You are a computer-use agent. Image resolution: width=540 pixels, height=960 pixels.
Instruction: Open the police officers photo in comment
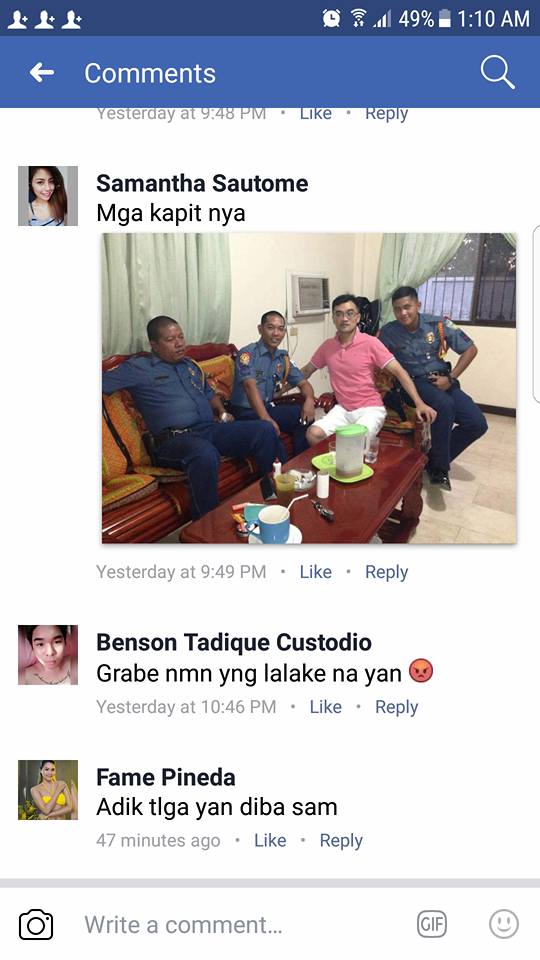click(309, 388)
